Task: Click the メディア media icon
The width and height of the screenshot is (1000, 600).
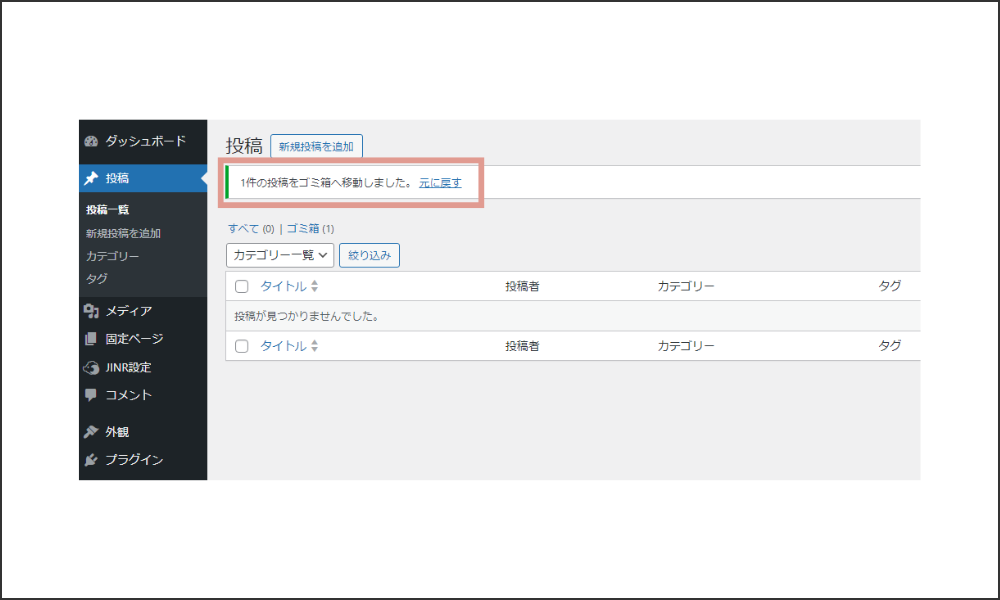Action: [x=91, y=311]
